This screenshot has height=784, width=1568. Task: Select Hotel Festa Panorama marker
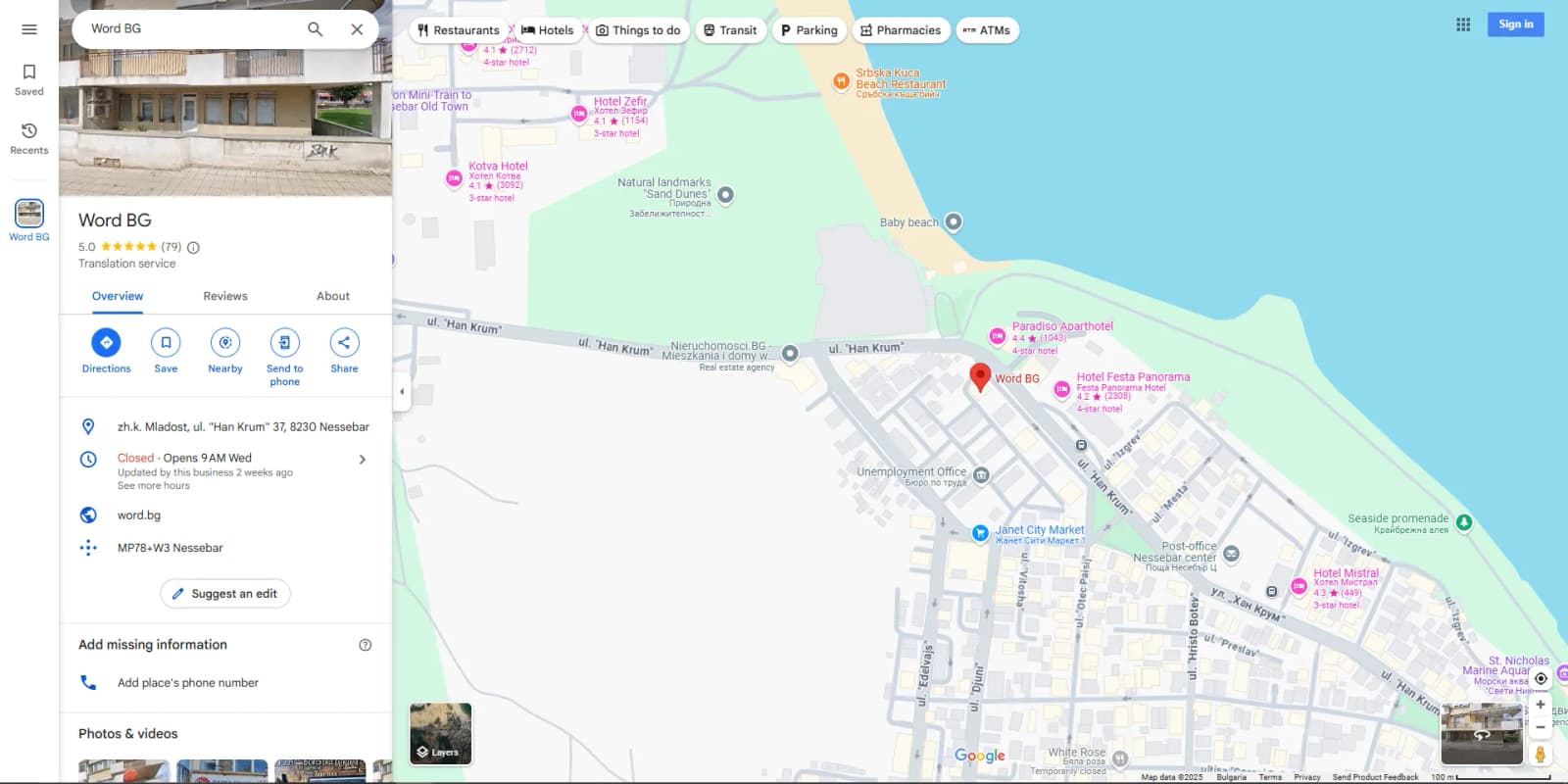(1061, 390)
